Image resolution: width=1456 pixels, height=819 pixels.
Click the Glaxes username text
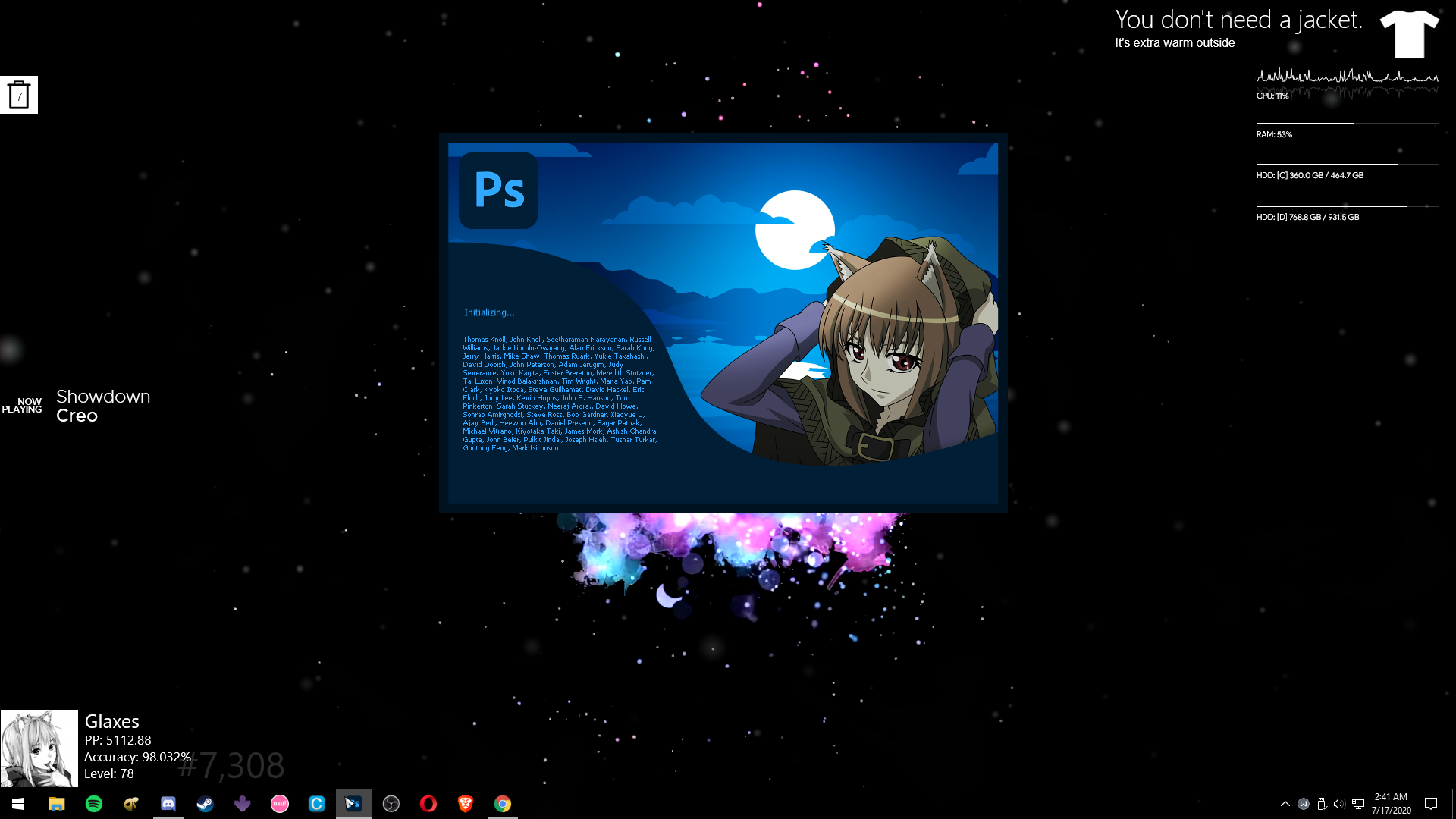pyautogui.click(x=112, y=721)
